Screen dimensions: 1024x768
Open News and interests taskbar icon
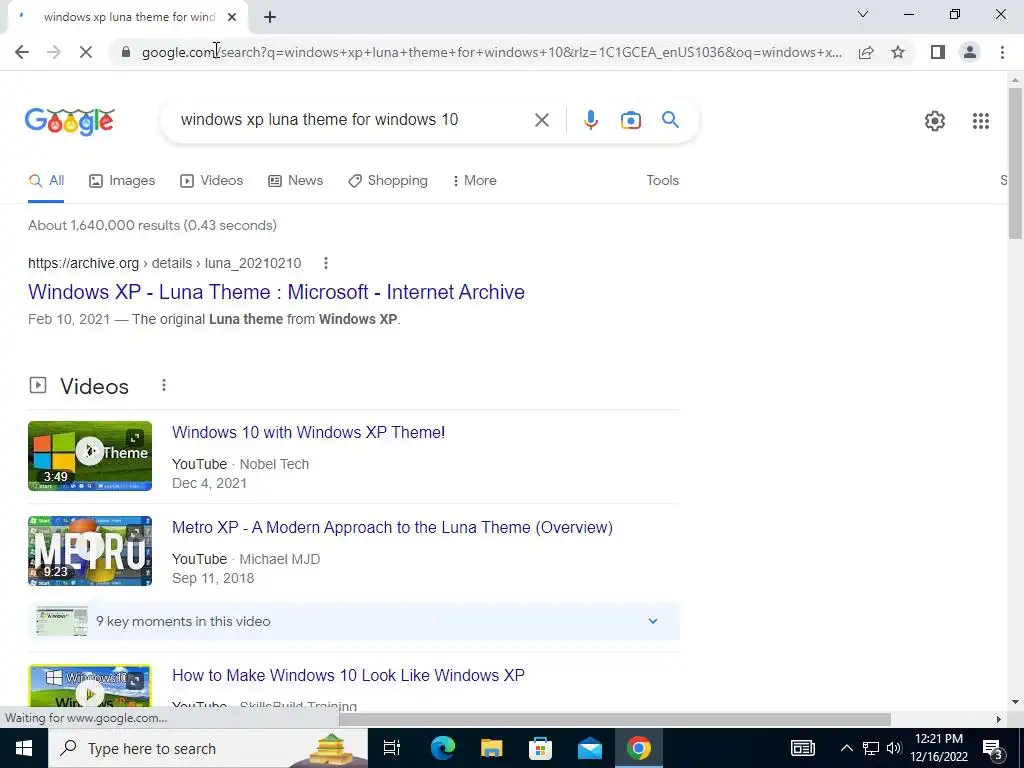803,748
